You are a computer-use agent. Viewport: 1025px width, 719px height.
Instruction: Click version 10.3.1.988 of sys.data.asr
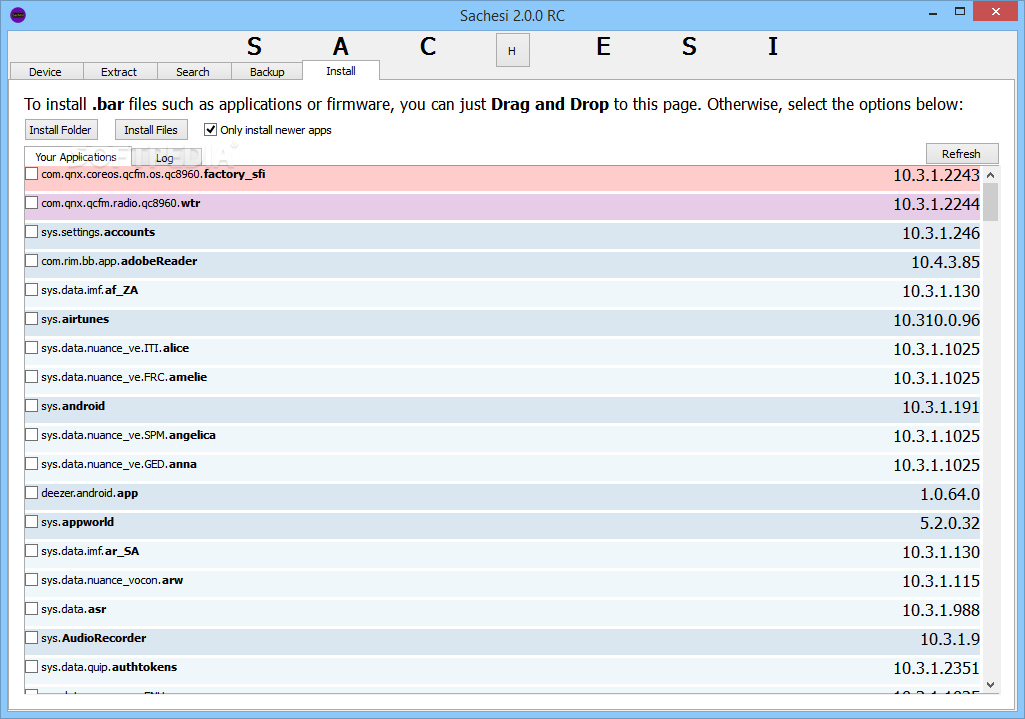(x=941, y=610)
